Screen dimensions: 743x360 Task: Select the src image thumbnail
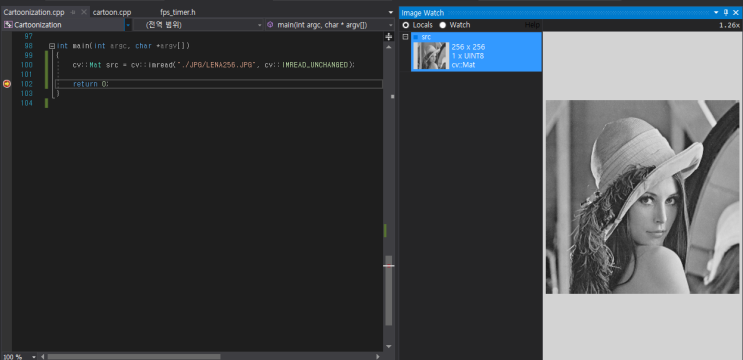pyautogui.click(x=430, y=55)
